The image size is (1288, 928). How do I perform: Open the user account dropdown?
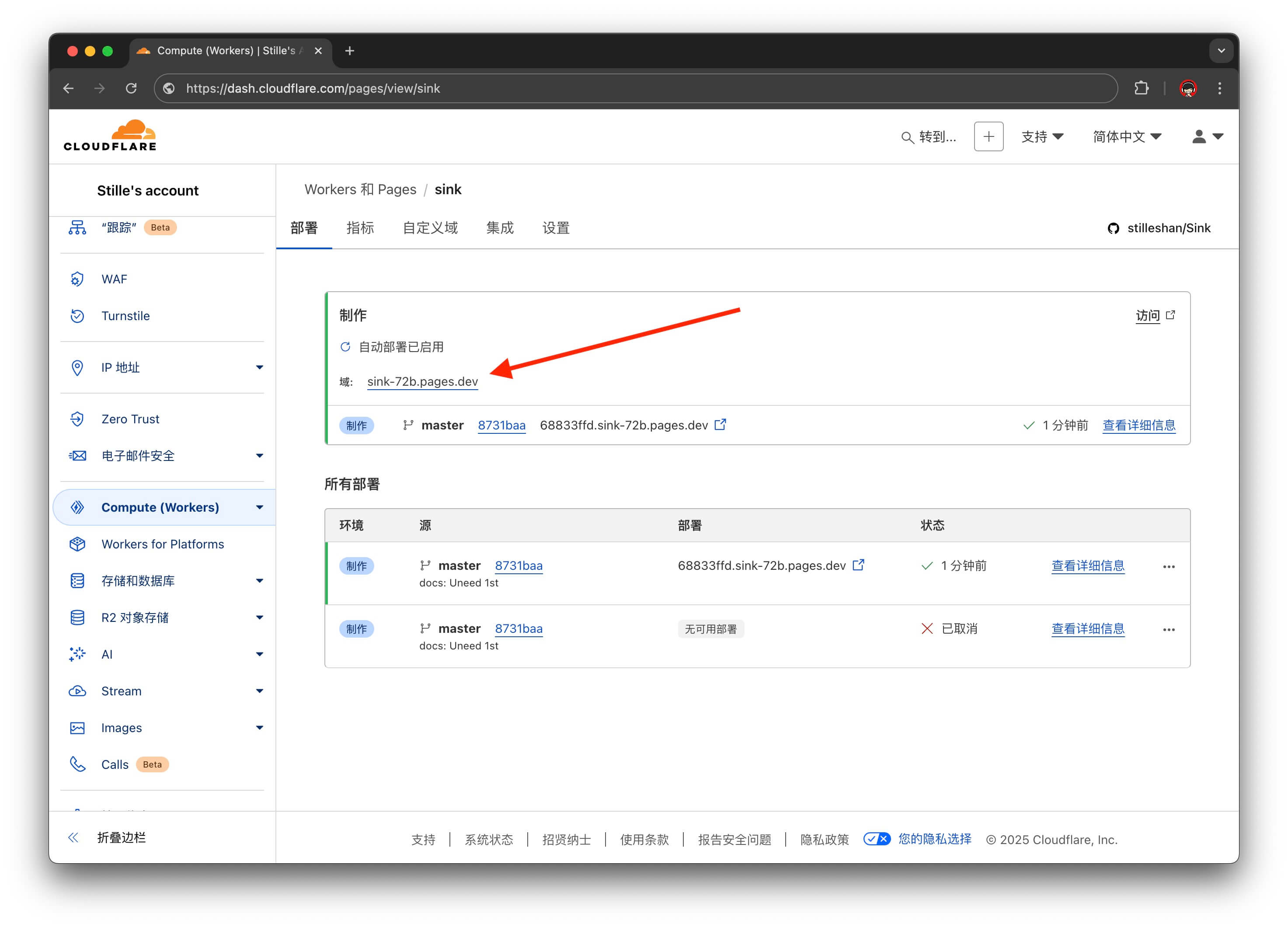(1208, 137)
